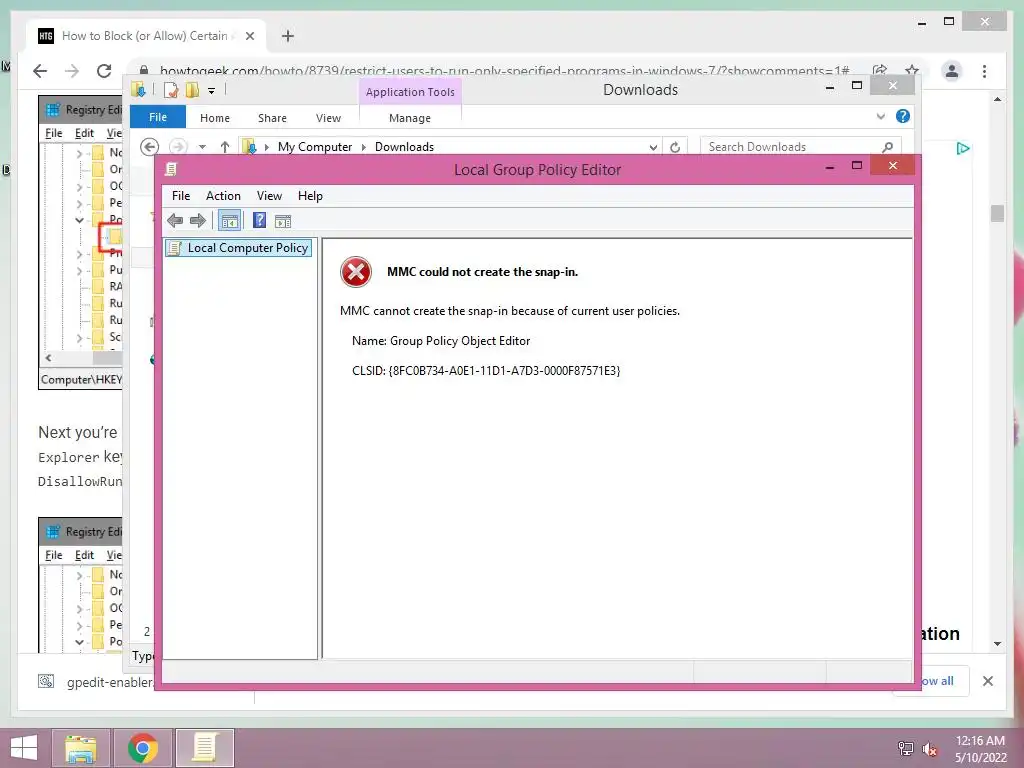Click search magnifier icon in Downloads window
The width and height of the screenshot is (1024, 768).
click(x=887, y=147)
